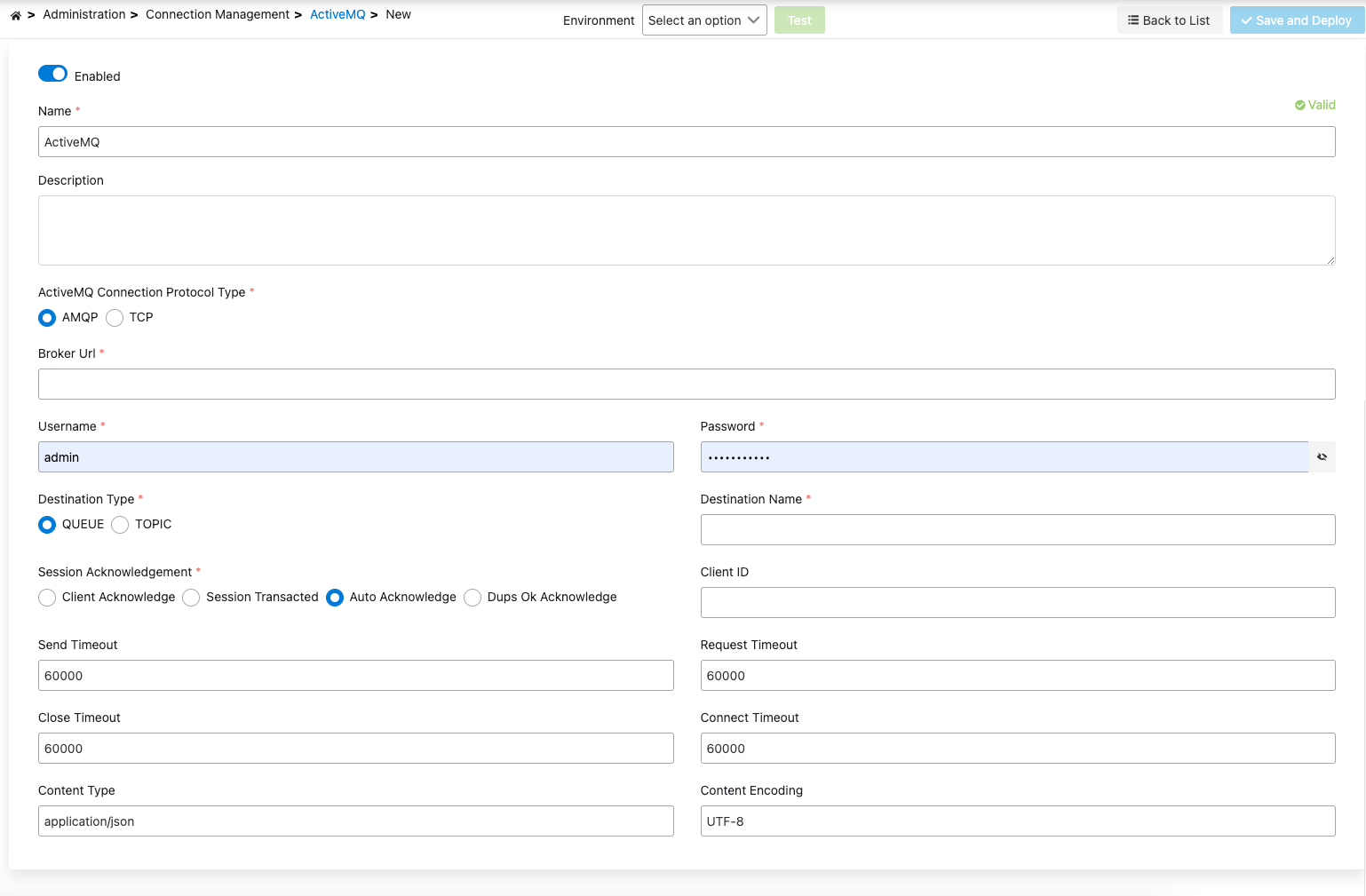Toggle password visibility eye icon
The width and height of the screenshot is (1366, 896).
pyautogui.click(x=1322, y=457)
